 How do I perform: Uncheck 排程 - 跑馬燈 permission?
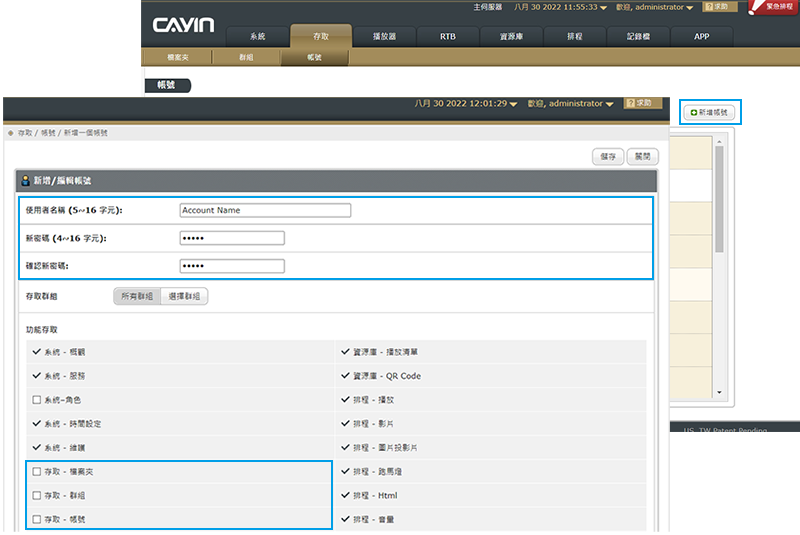pos(345,471)
